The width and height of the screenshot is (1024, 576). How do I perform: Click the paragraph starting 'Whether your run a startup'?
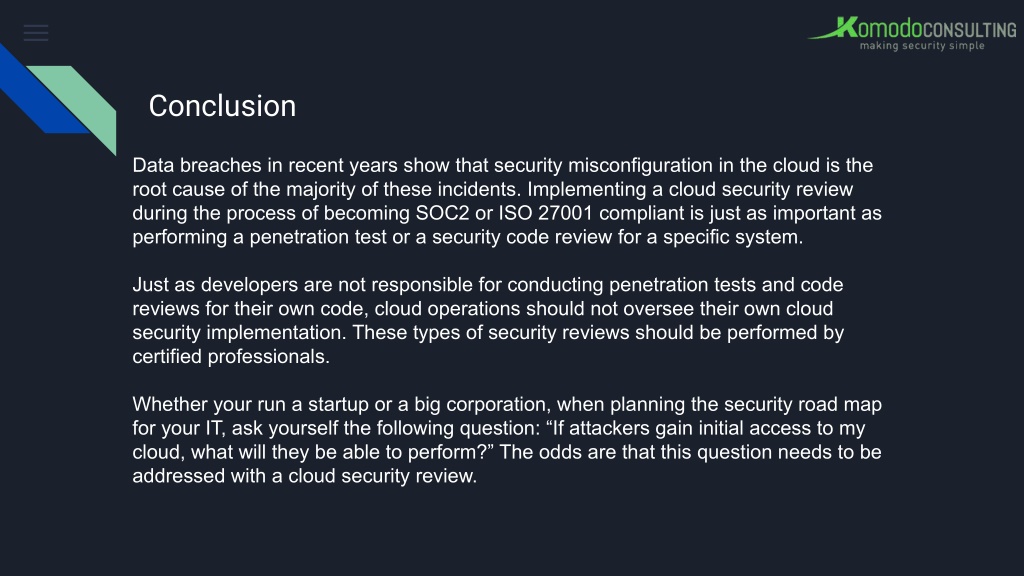pyautogui.click(x=507, y=440)
